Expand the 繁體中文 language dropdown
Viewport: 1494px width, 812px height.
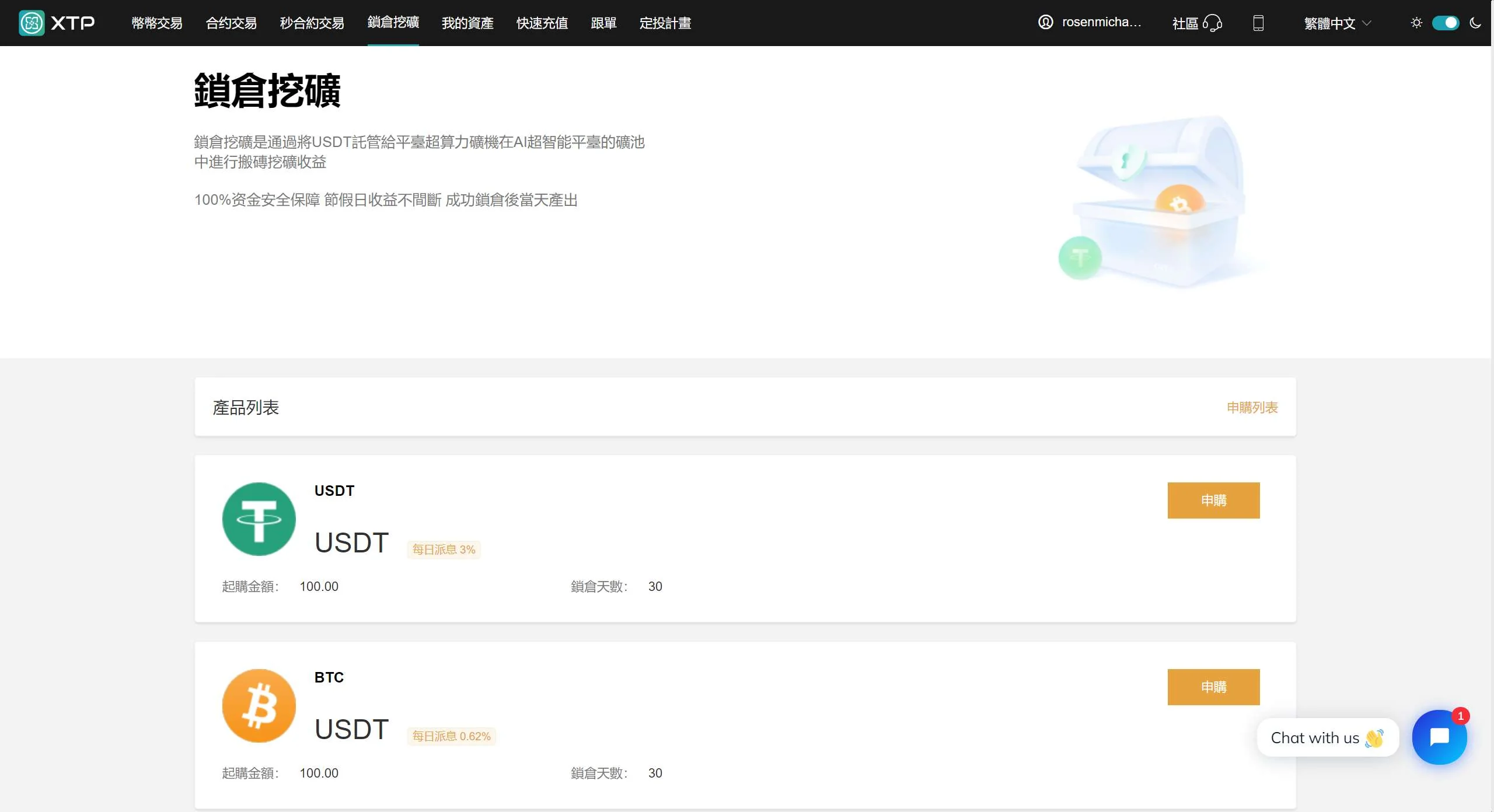tap(1337, 23)
